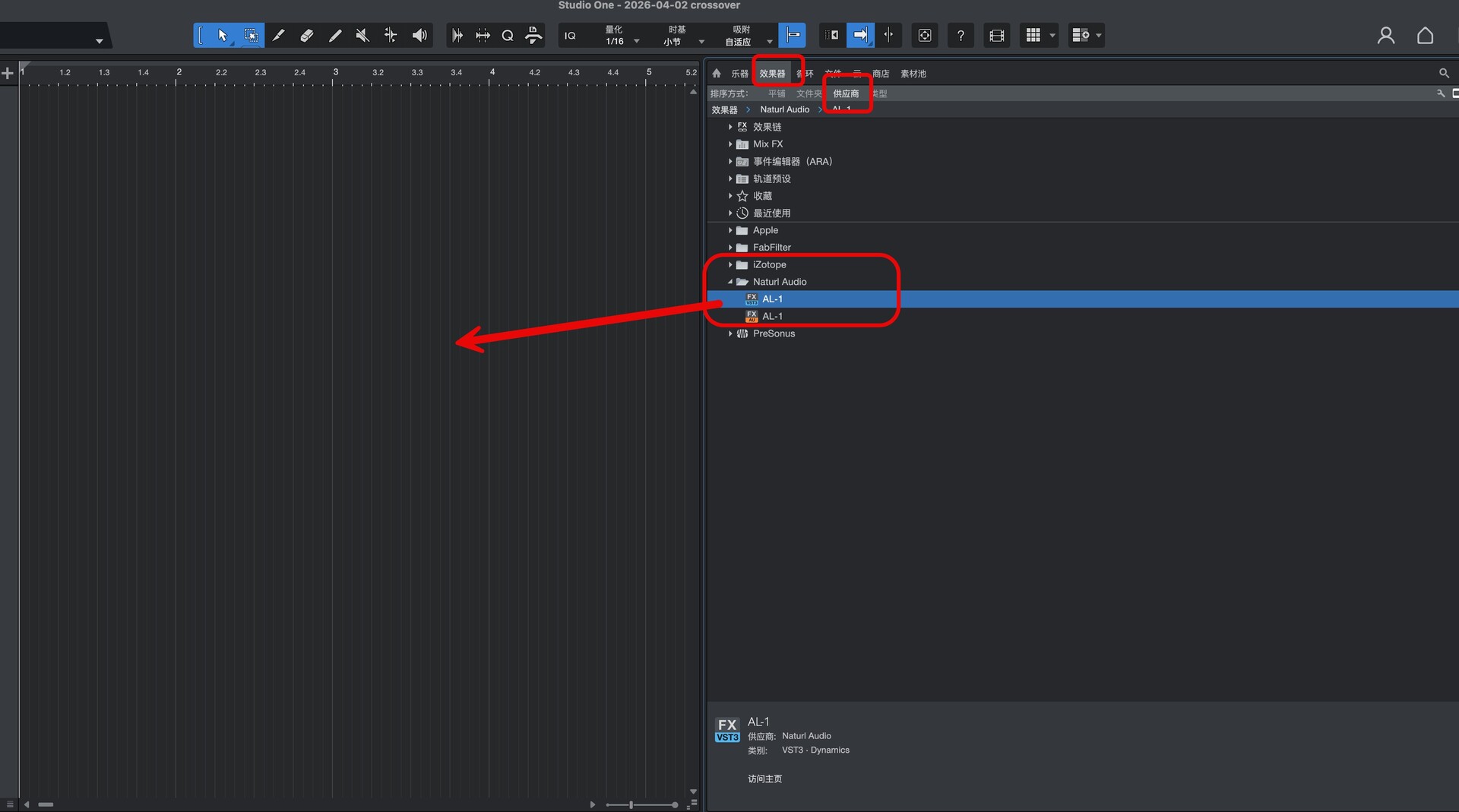Open the video player film icon

point(996,36)
